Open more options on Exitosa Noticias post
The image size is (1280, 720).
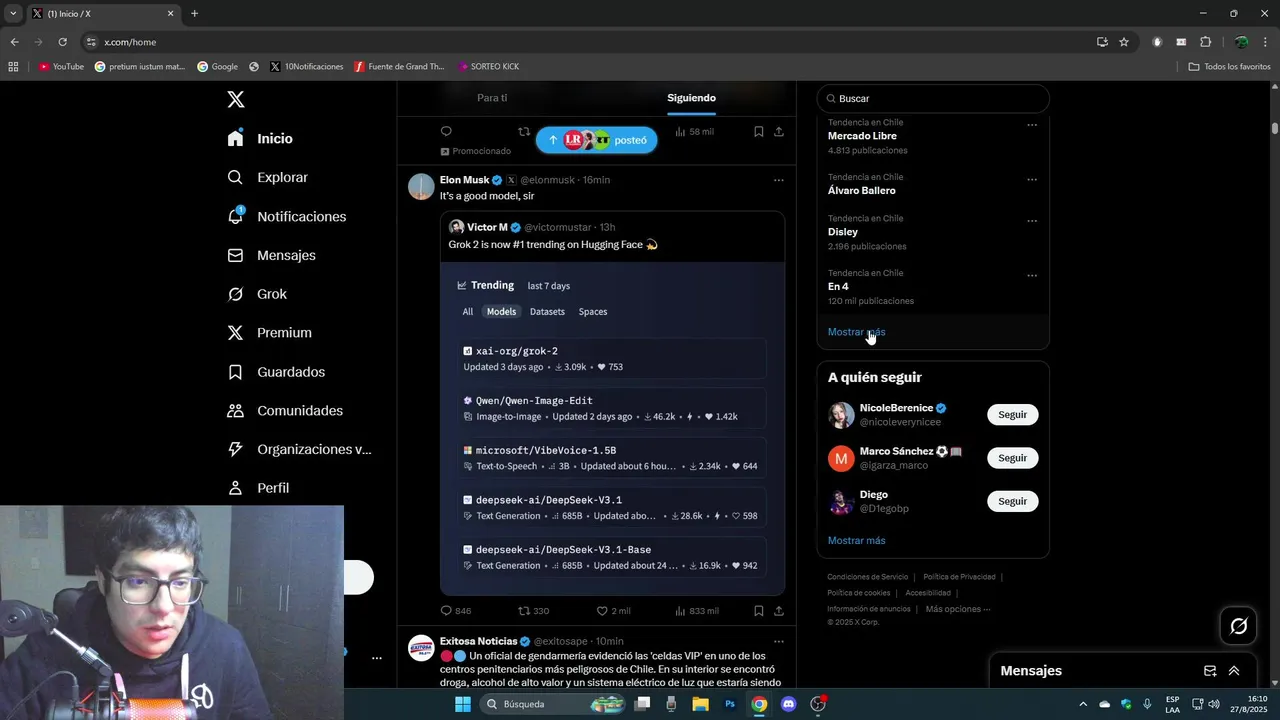778,641
